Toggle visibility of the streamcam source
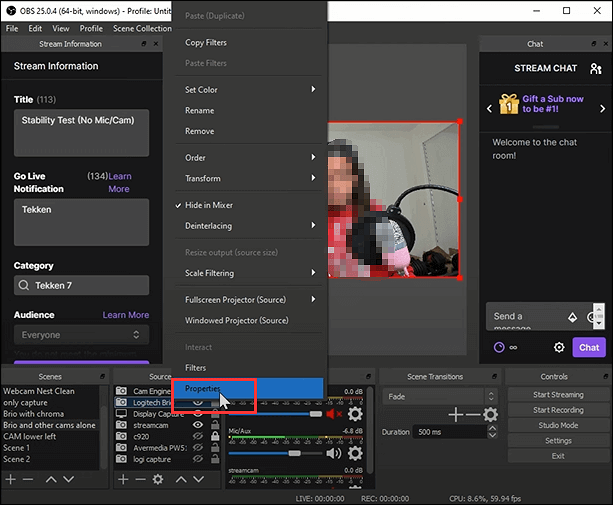The image size is (613, 505). click(198, 424)
